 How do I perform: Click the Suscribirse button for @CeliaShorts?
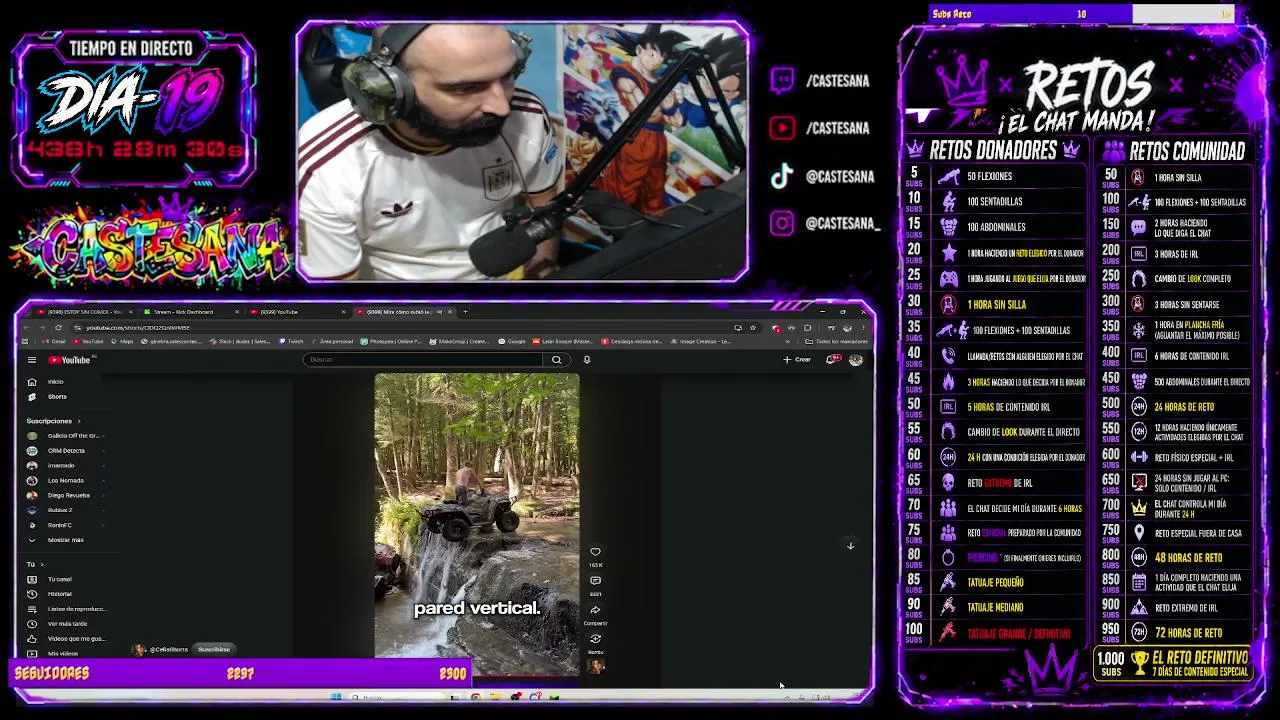pos(214,650)
